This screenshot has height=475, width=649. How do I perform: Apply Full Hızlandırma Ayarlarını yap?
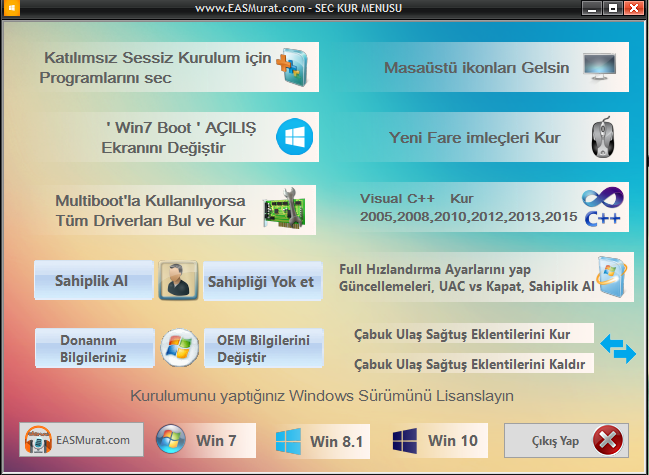point(485,277)
